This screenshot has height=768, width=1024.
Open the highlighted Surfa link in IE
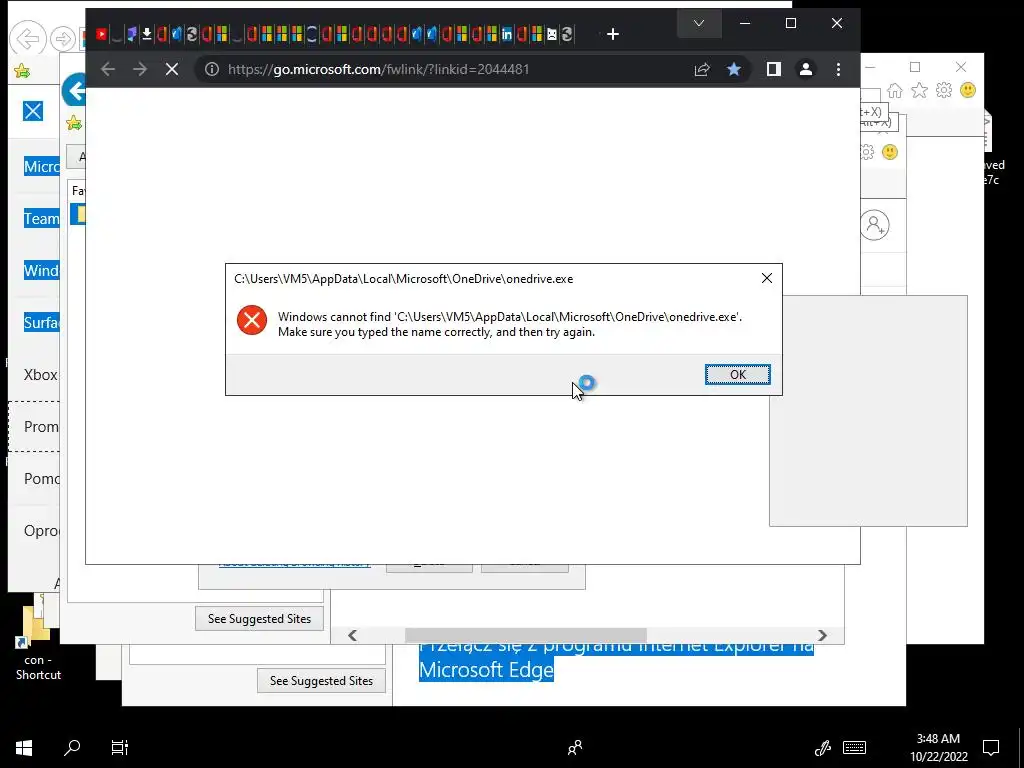tap(41, 322)
